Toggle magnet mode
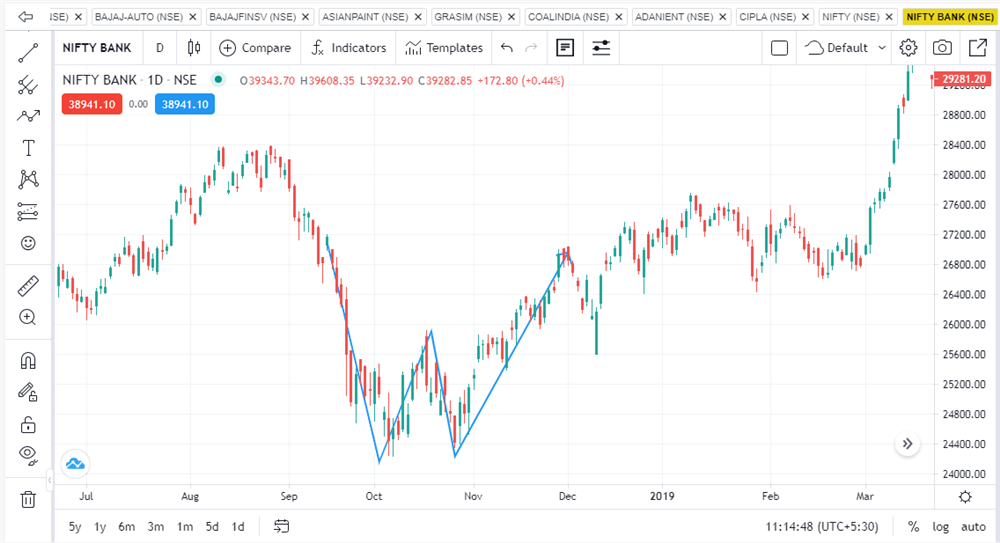The image size is (1000, 543). point(28,361)
